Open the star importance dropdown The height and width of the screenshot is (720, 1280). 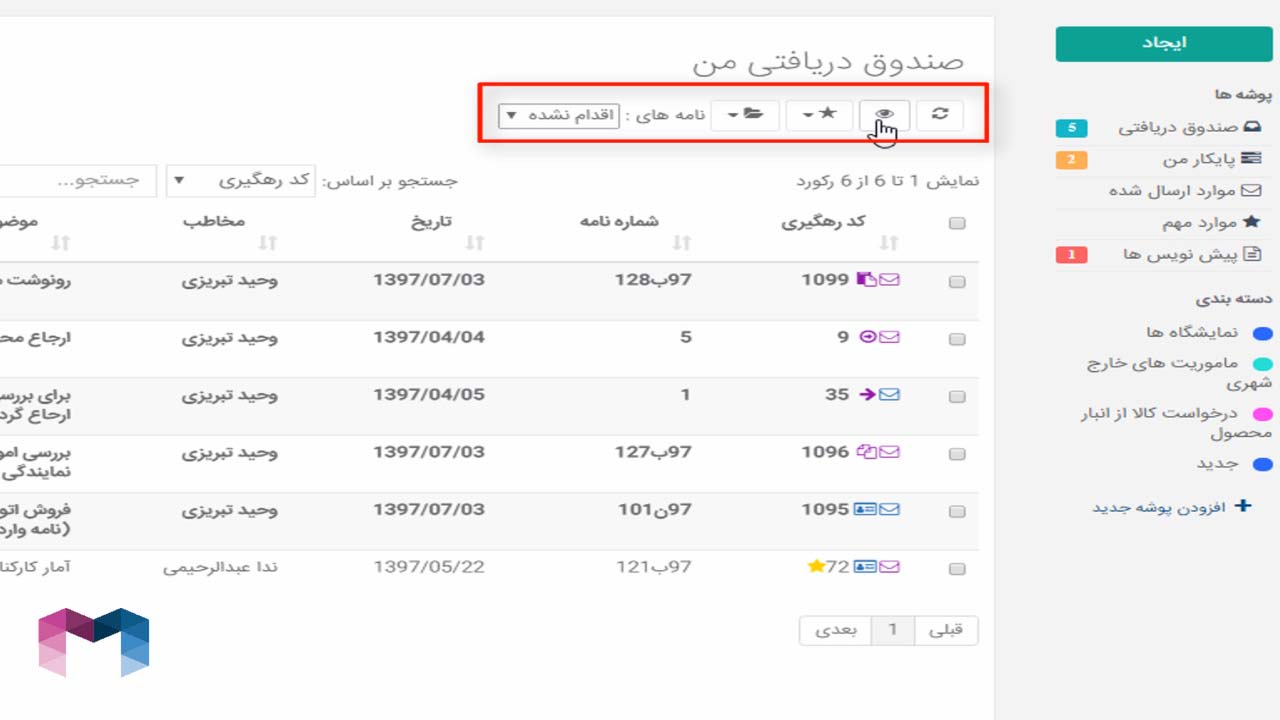[x=819, y=114]
